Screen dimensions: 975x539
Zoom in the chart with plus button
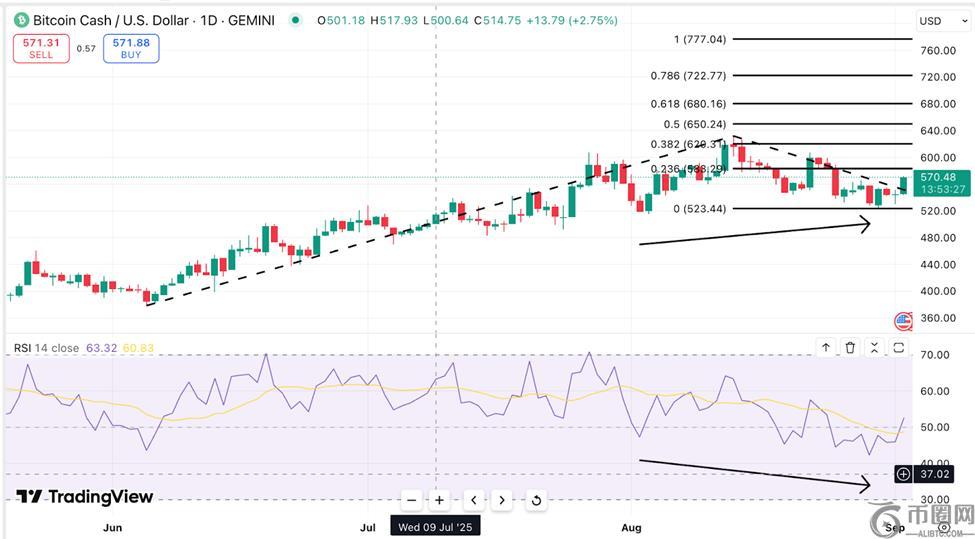439,500
